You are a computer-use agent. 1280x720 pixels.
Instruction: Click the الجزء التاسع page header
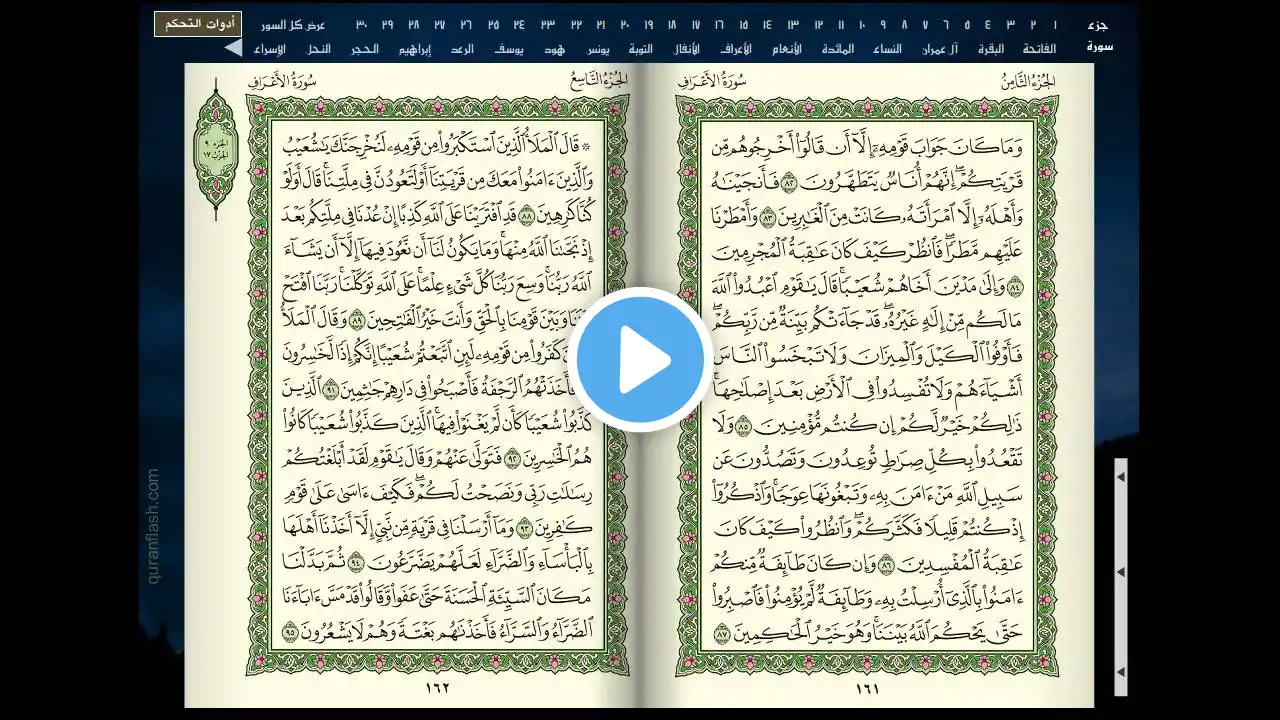pos(600,80)
